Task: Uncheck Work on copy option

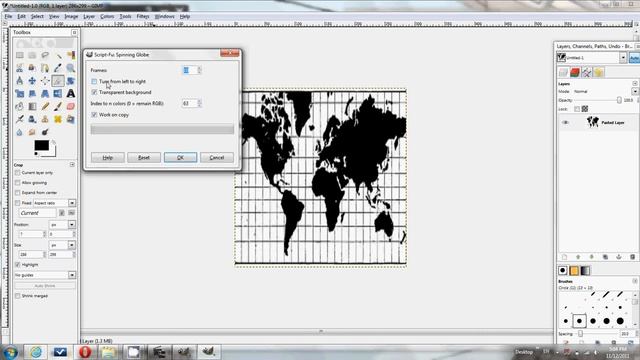Action: tap(94, 115)
